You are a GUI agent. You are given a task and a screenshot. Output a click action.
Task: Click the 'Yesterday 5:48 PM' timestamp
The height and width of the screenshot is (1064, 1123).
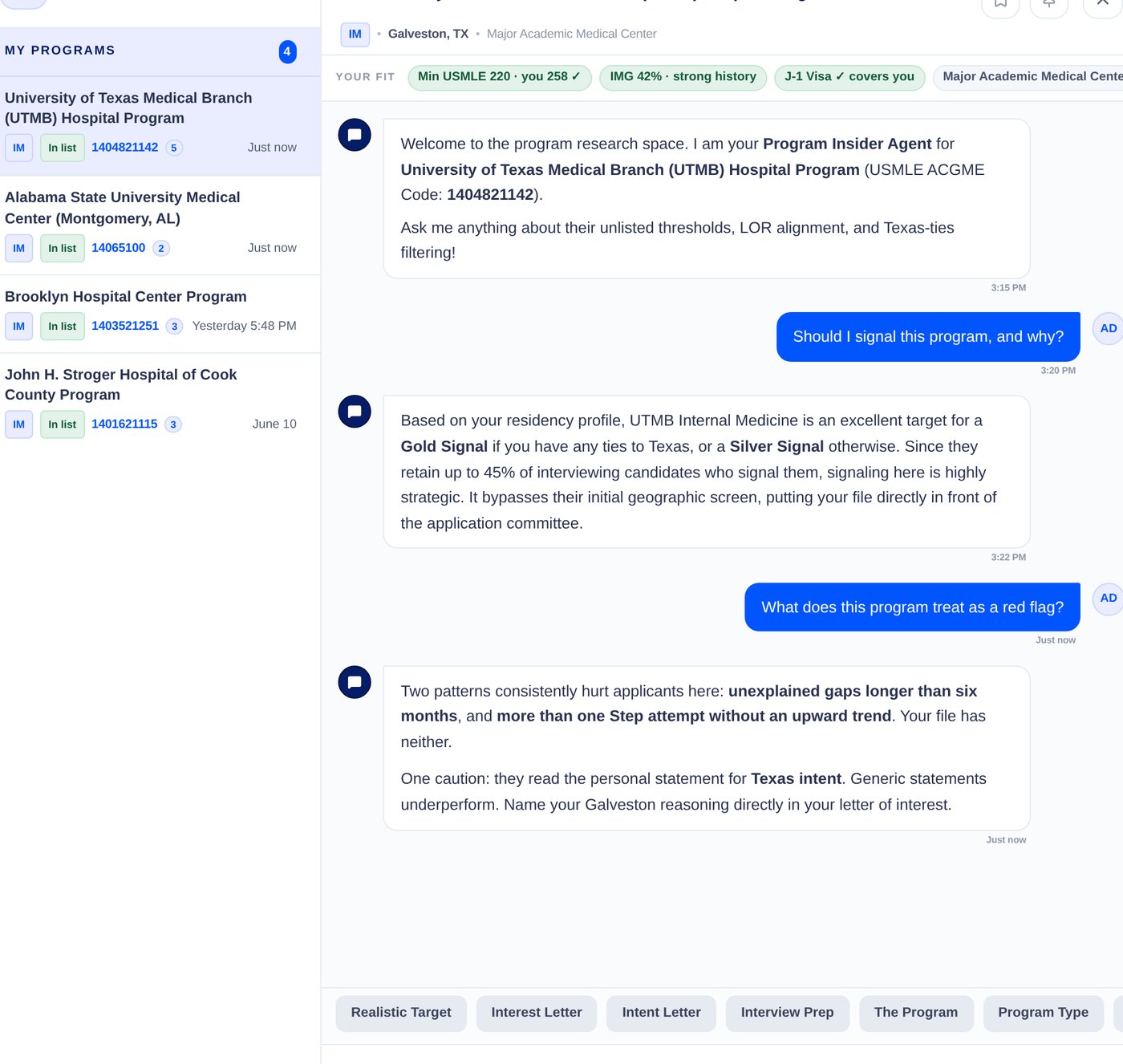pyautogui.click(x=245, y=326)
